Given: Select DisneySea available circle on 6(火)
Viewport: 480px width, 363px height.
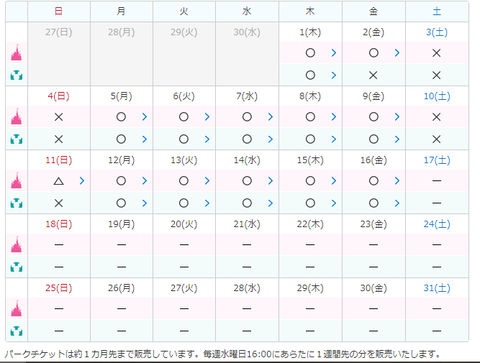Looking at the screenshot, I should click(x=184, y=139).
